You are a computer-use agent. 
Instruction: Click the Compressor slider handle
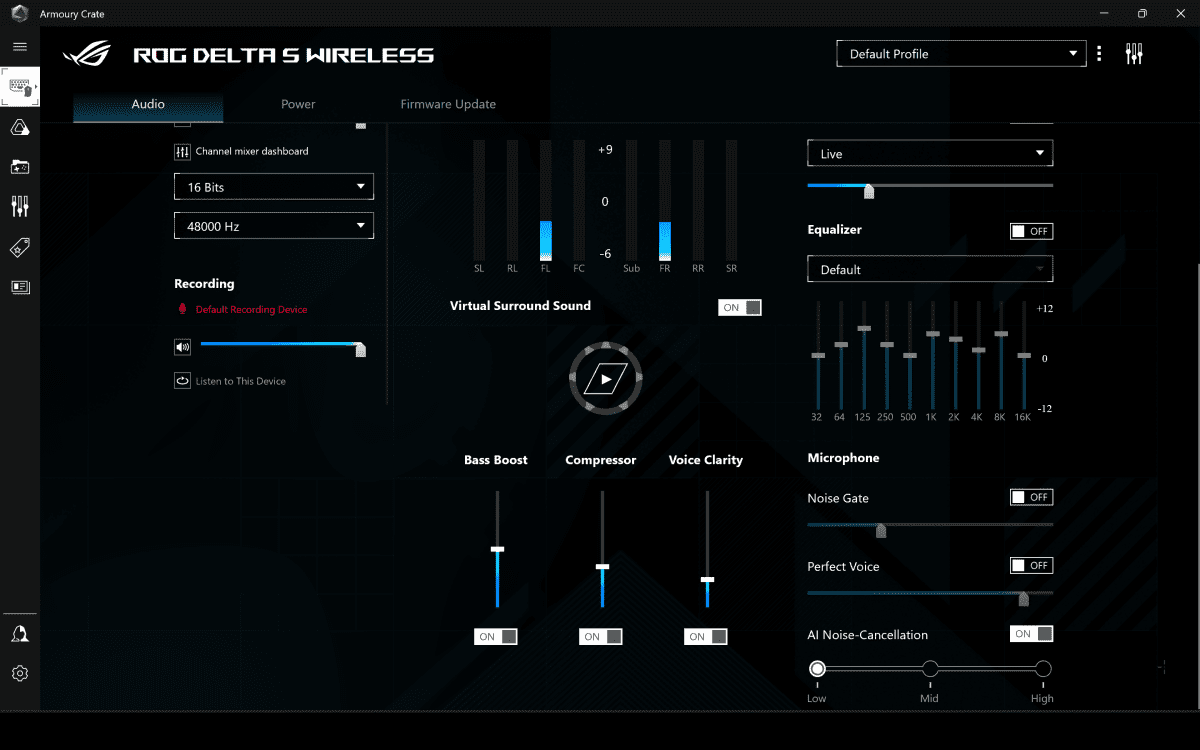(602, 567)
